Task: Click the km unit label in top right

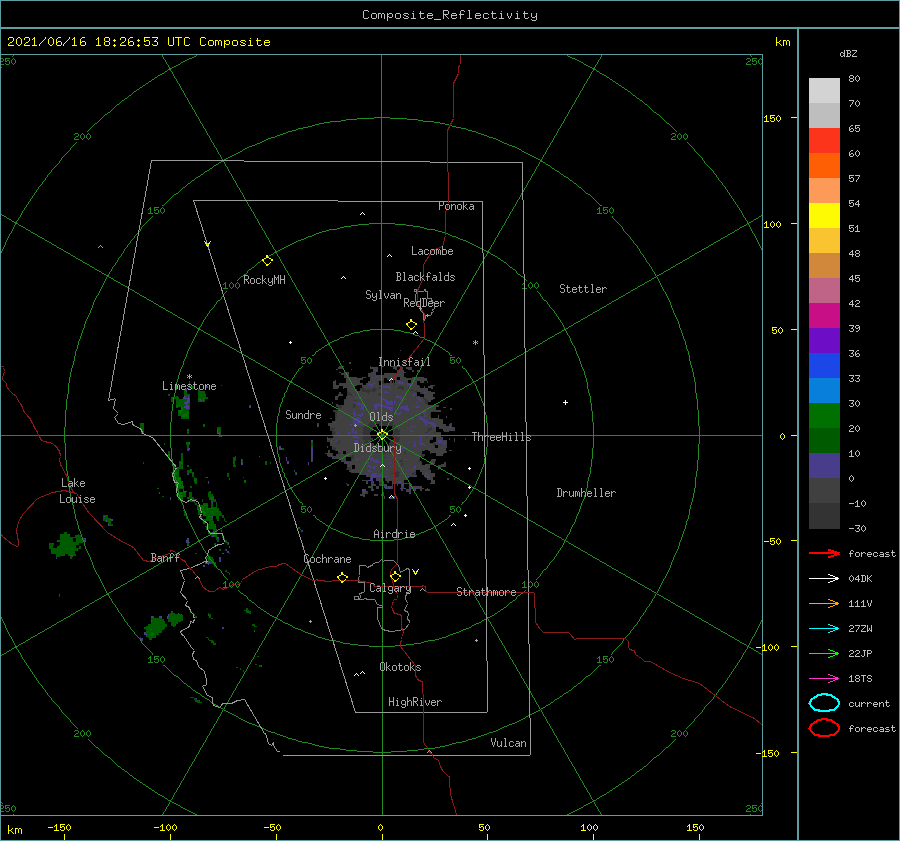Action: pos(782,42)
